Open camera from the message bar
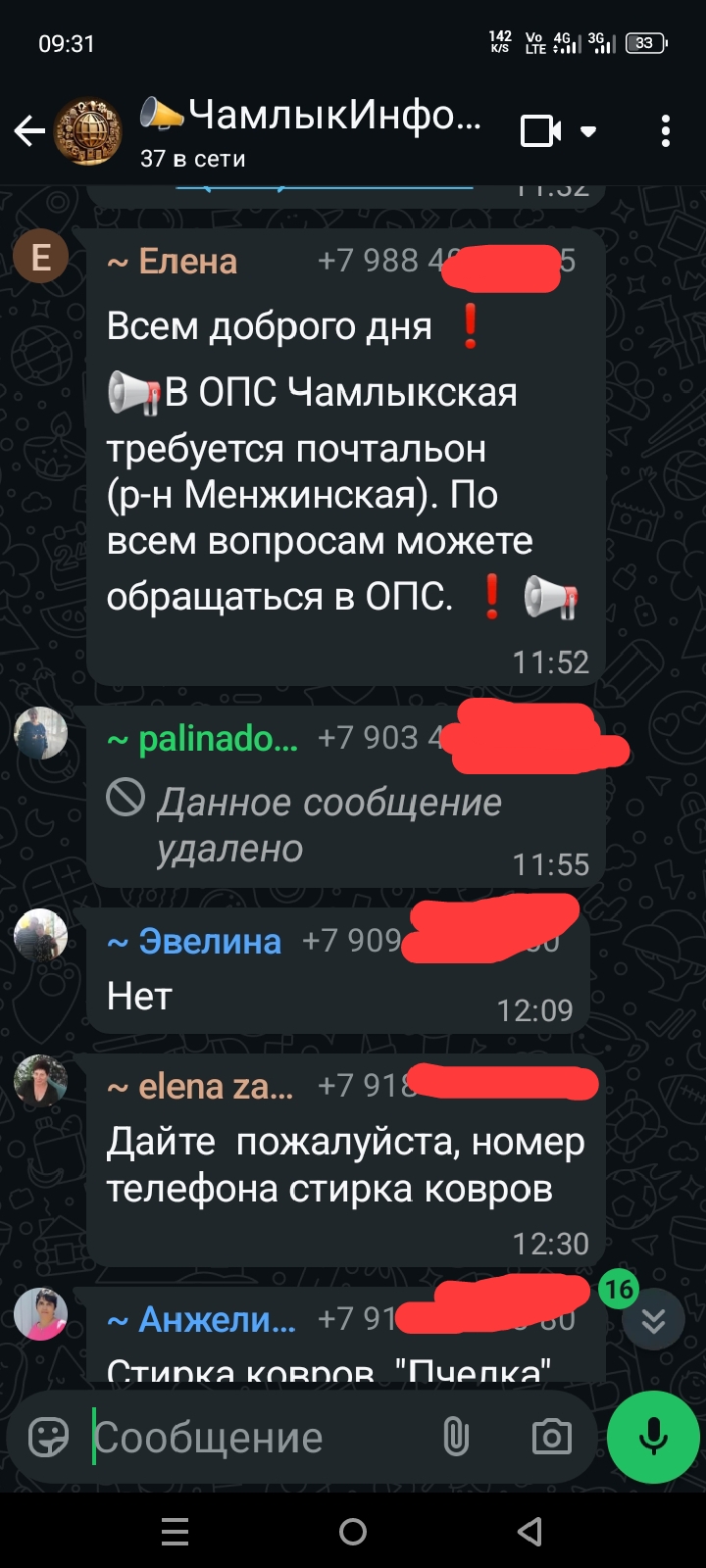The width and height of the screenshot is (706, 1568). tap(551, 1438)
